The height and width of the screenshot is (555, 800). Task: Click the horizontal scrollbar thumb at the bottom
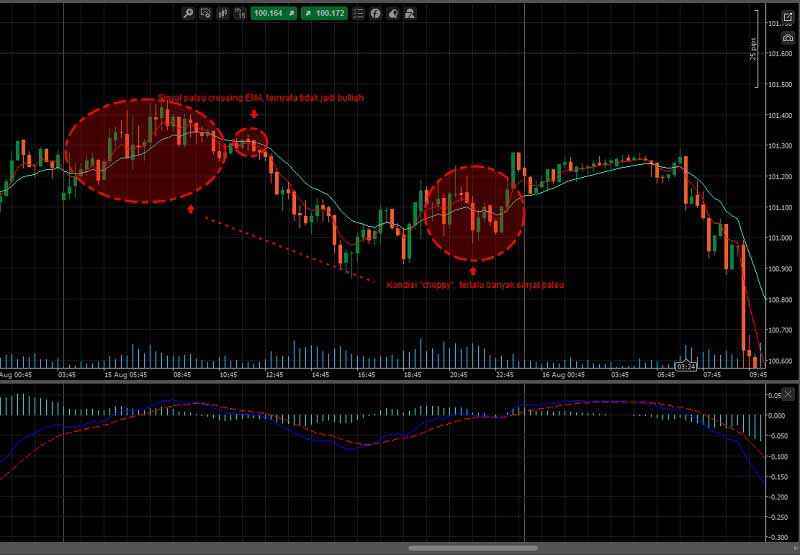473,548
